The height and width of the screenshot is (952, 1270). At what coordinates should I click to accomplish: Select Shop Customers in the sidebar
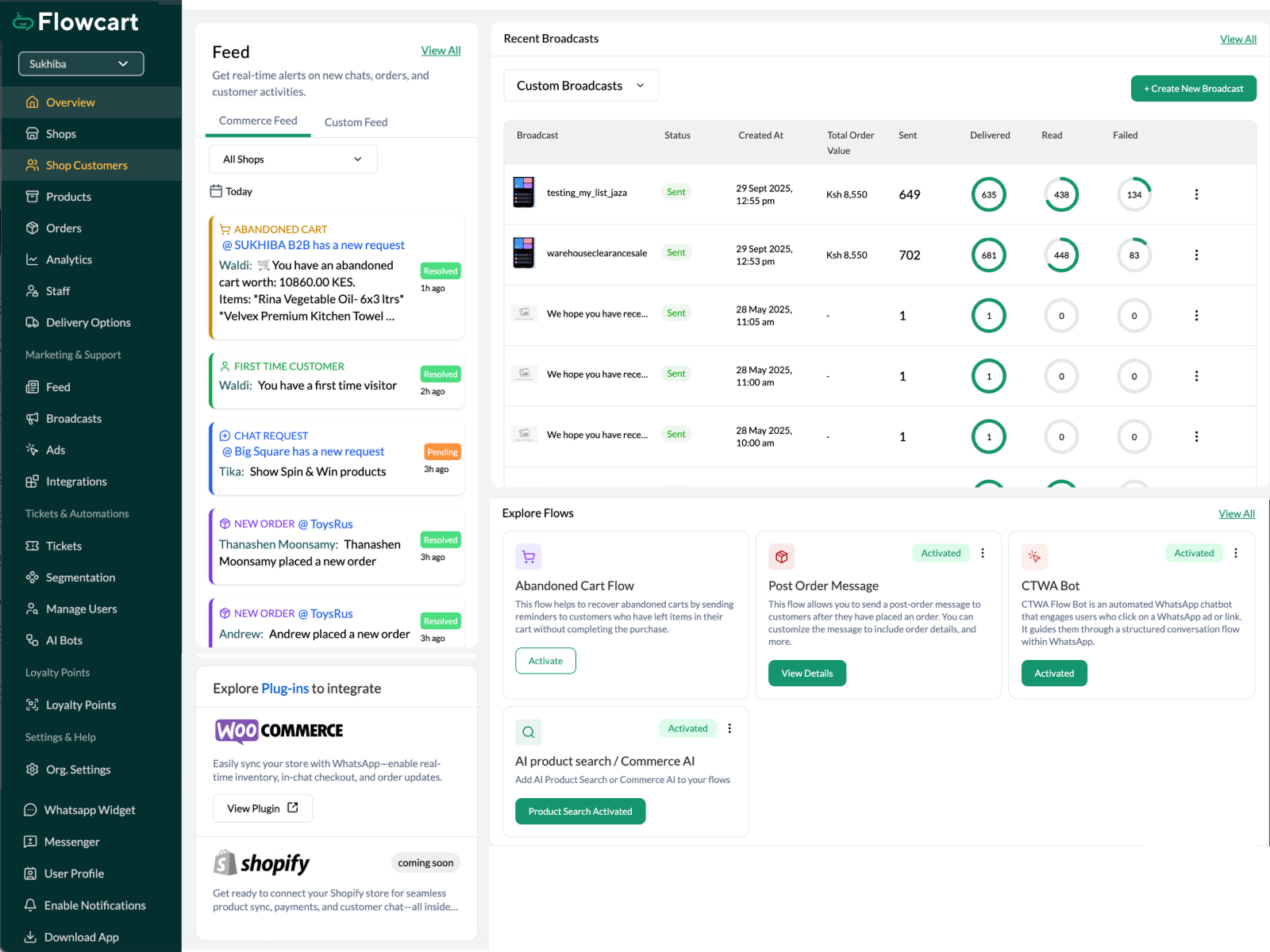pyautogui.click(x=87, y=165)
